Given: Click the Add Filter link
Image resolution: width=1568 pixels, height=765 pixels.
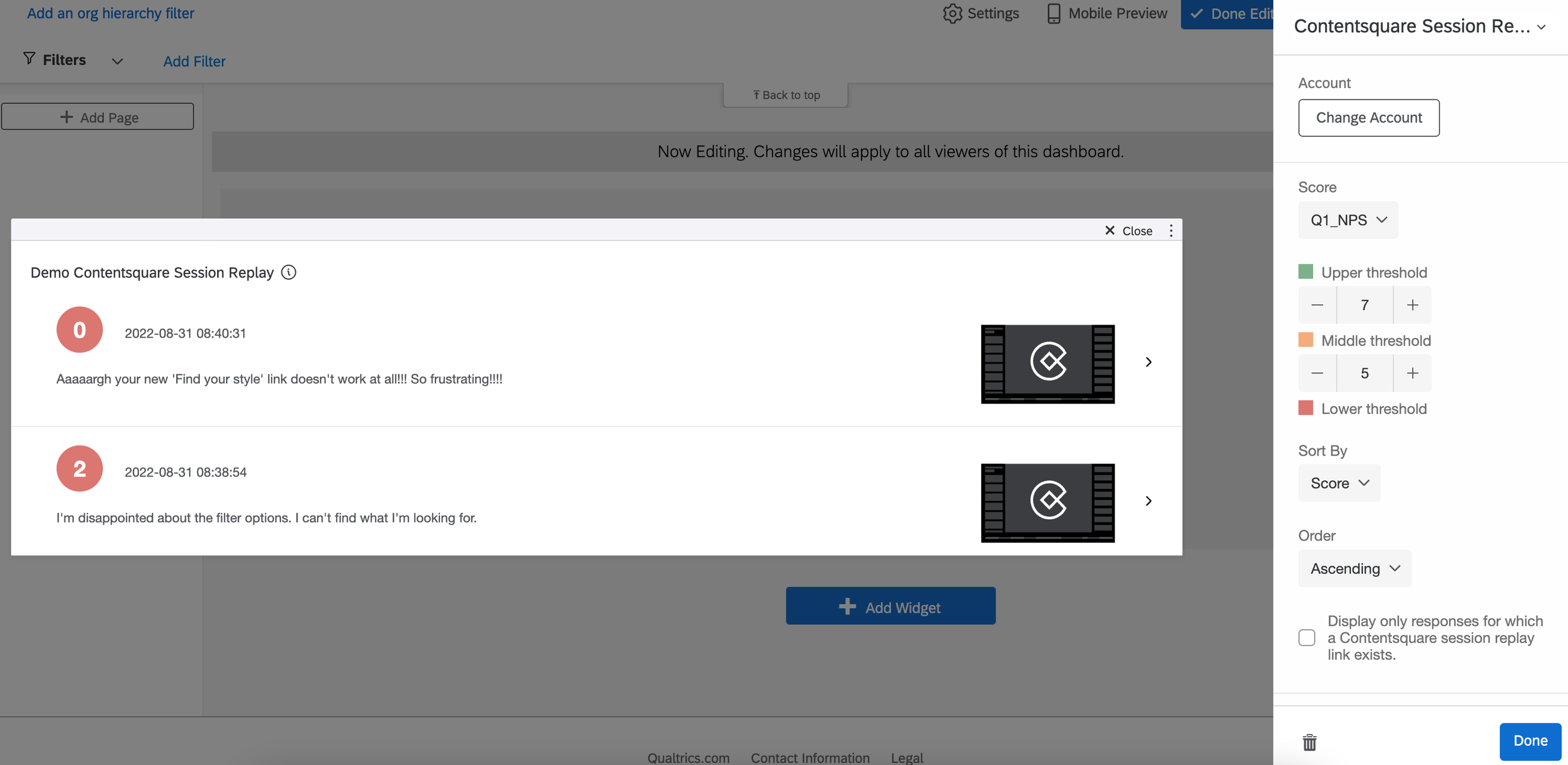Looking at the screenshot, I should 194,61.
